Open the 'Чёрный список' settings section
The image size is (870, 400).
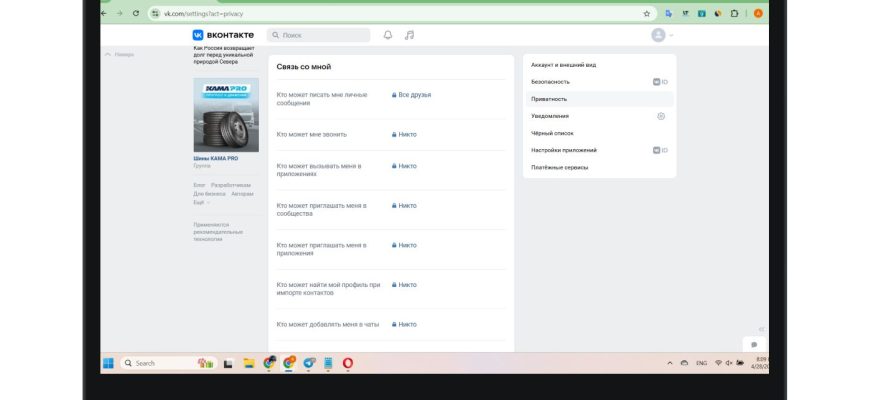coord(552,133)
